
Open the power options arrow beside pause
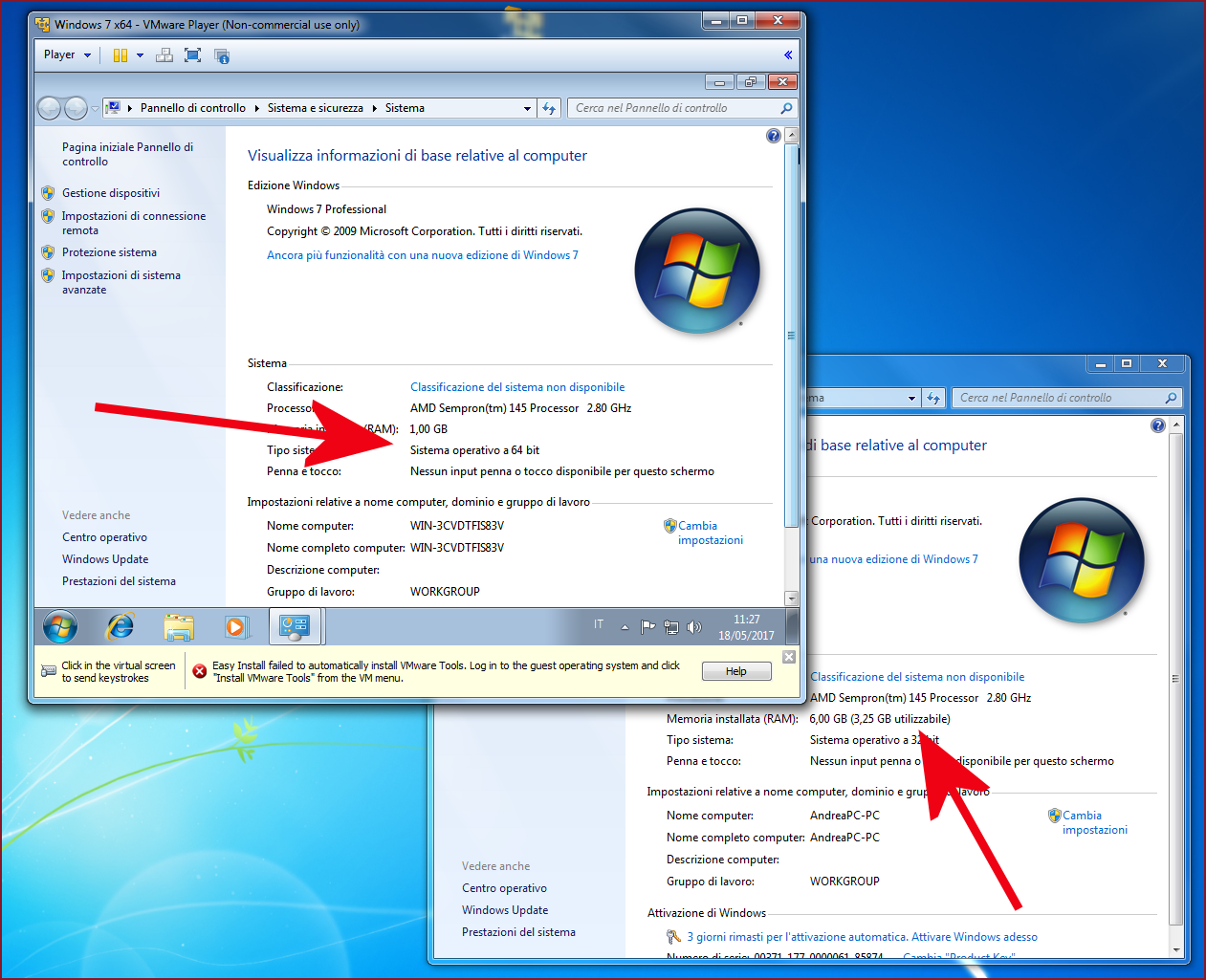pyautogui.click(x=140, y=55)
